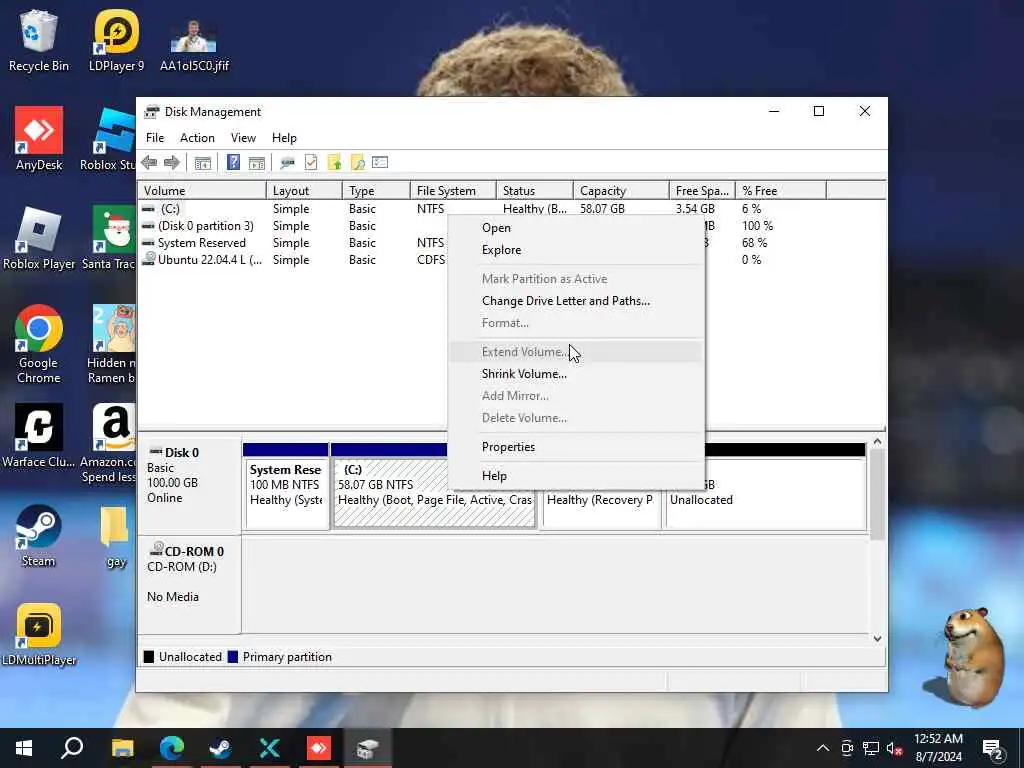Open notification center with 2 notifications
This screenshot has width=1024, height=768.
coord(993,750)
